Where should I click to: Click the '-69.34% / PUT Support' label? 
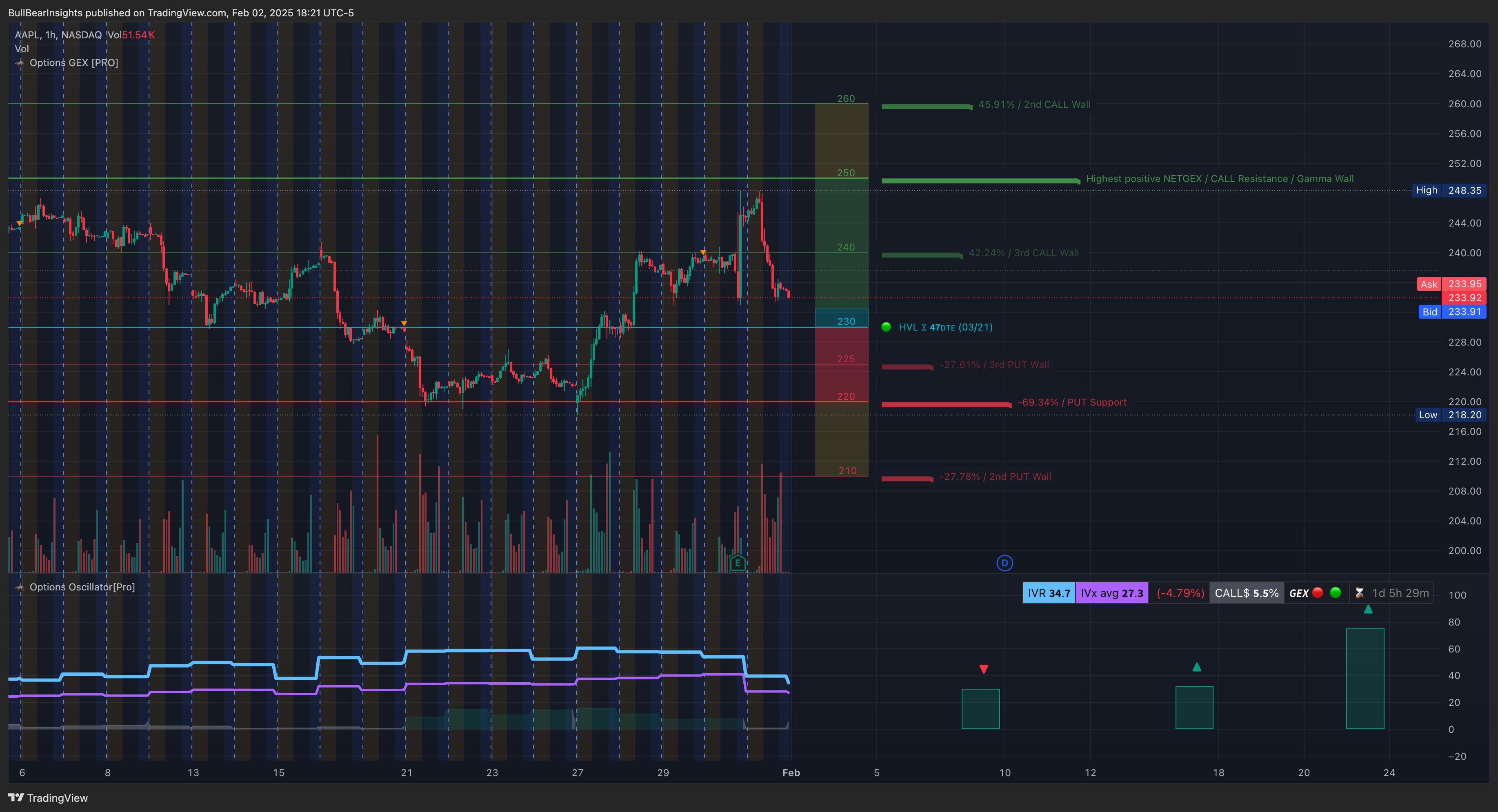click(x=1072, y=402)
